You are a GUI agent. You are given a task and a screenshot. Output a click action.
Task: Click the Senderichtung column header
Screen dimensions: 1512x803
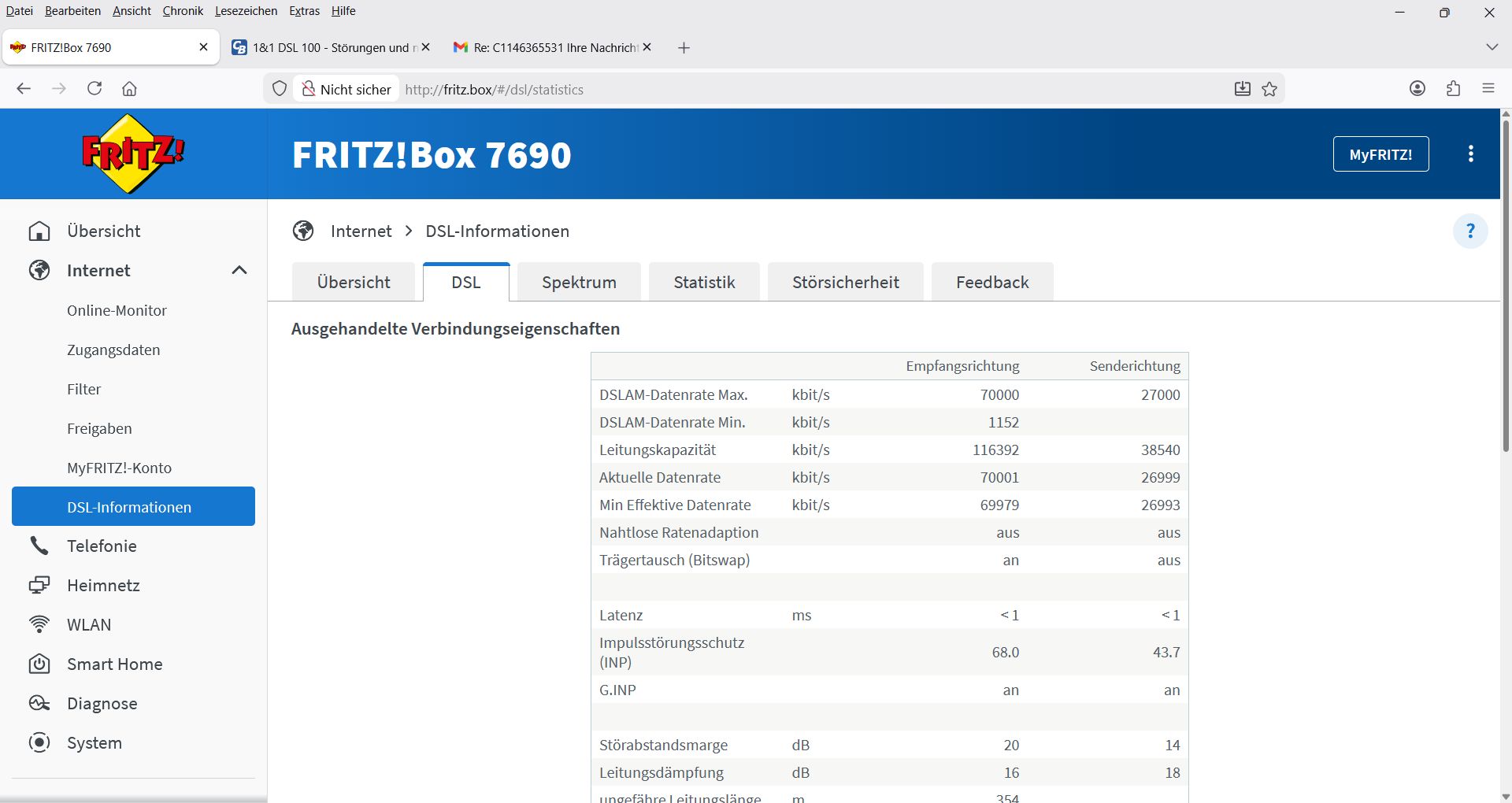[1135, 366]
